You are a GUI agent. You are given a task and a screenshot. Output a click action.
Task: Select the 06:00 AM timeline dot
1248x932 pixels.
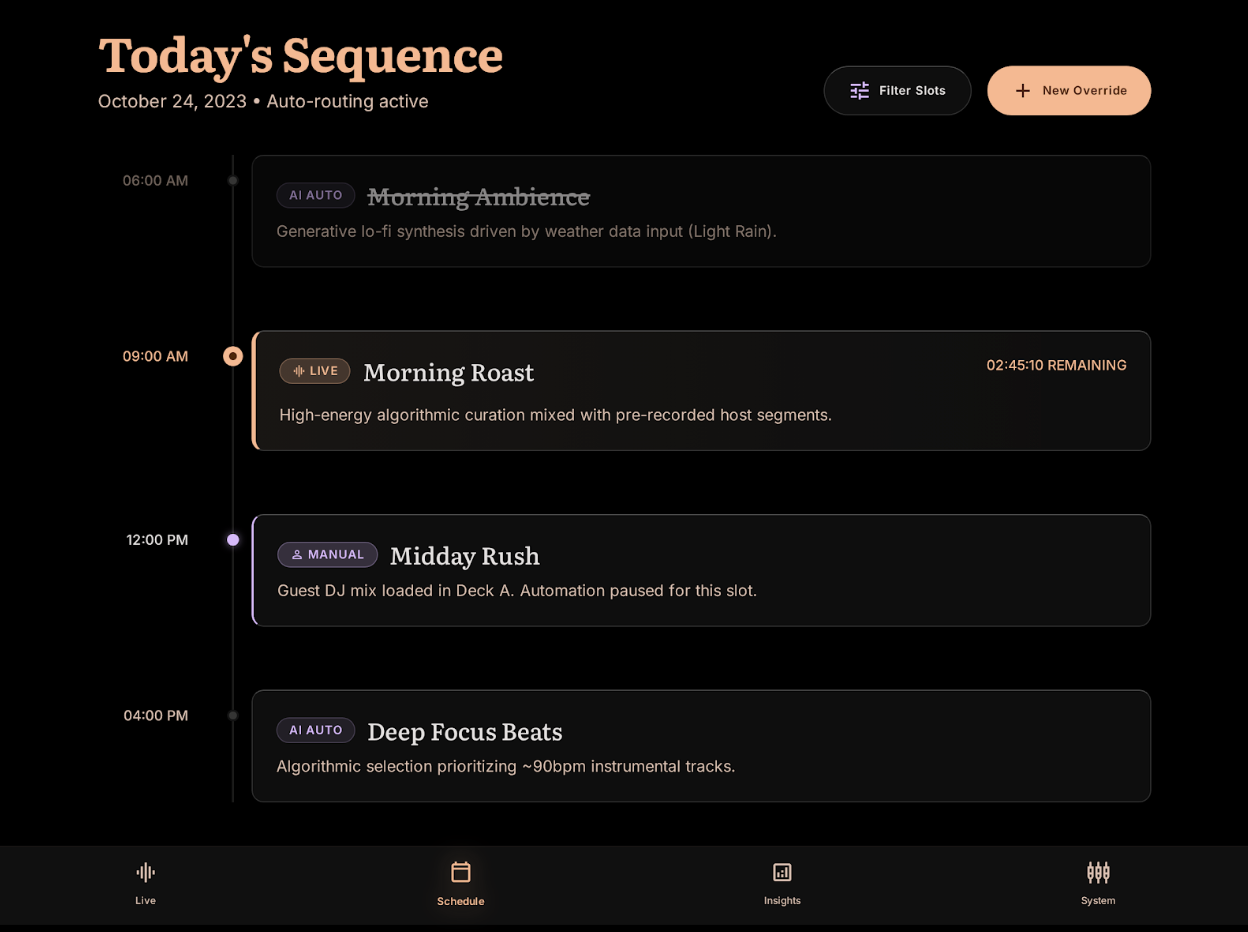pyautogui.click(x=233, y=181)
